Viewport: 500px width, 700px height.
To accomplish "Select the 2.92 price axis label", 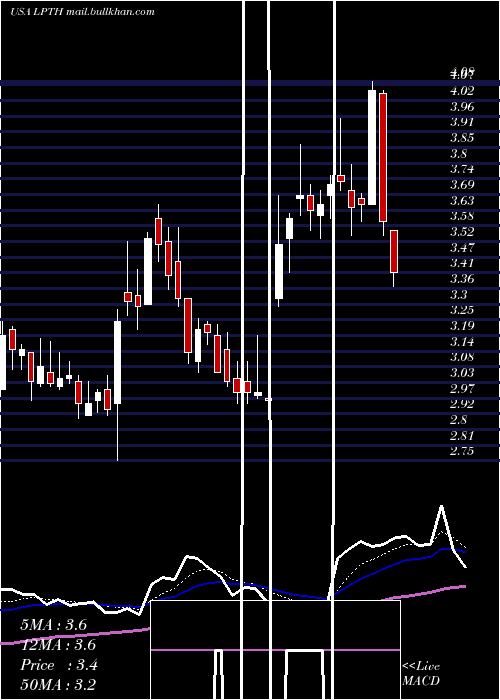I will [462, 404].
